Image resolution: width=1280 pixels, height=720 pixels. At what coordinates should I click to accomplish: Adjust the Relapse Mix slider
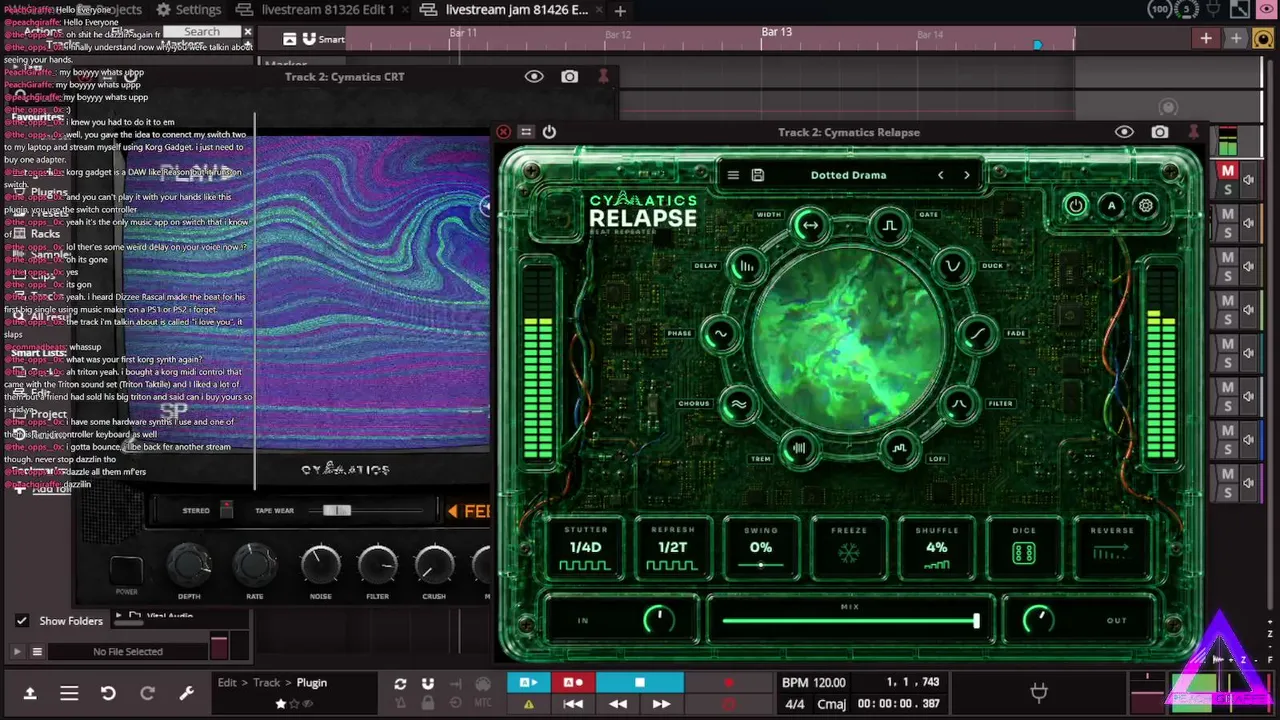pyautogui.click(x=850, y=621)
